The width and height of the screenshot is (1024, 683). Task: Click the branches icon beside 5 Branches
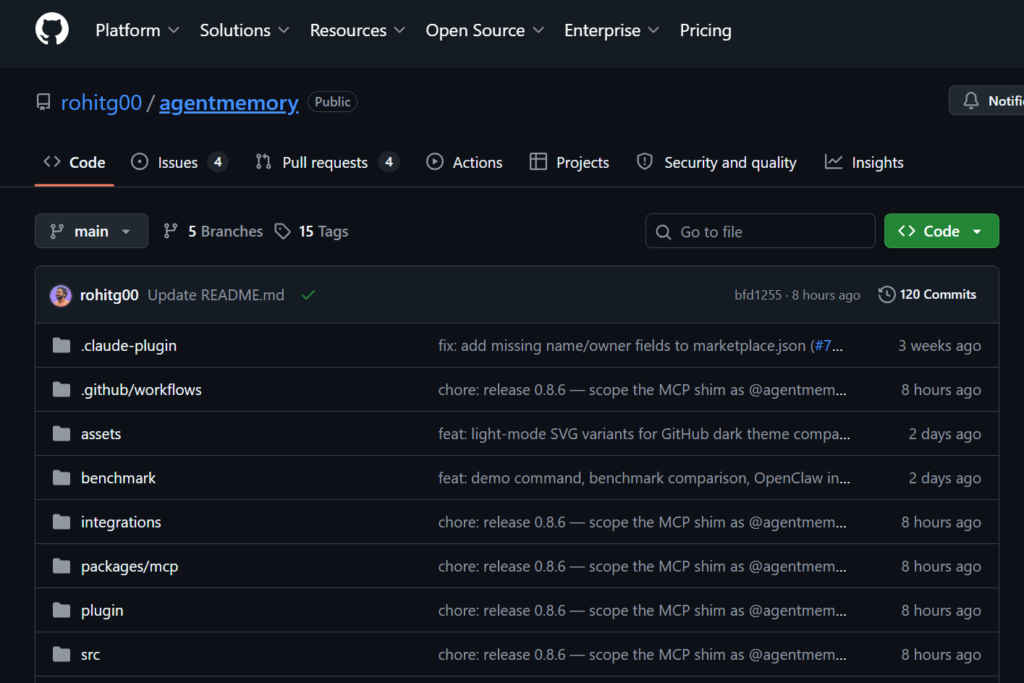point(171,231)
